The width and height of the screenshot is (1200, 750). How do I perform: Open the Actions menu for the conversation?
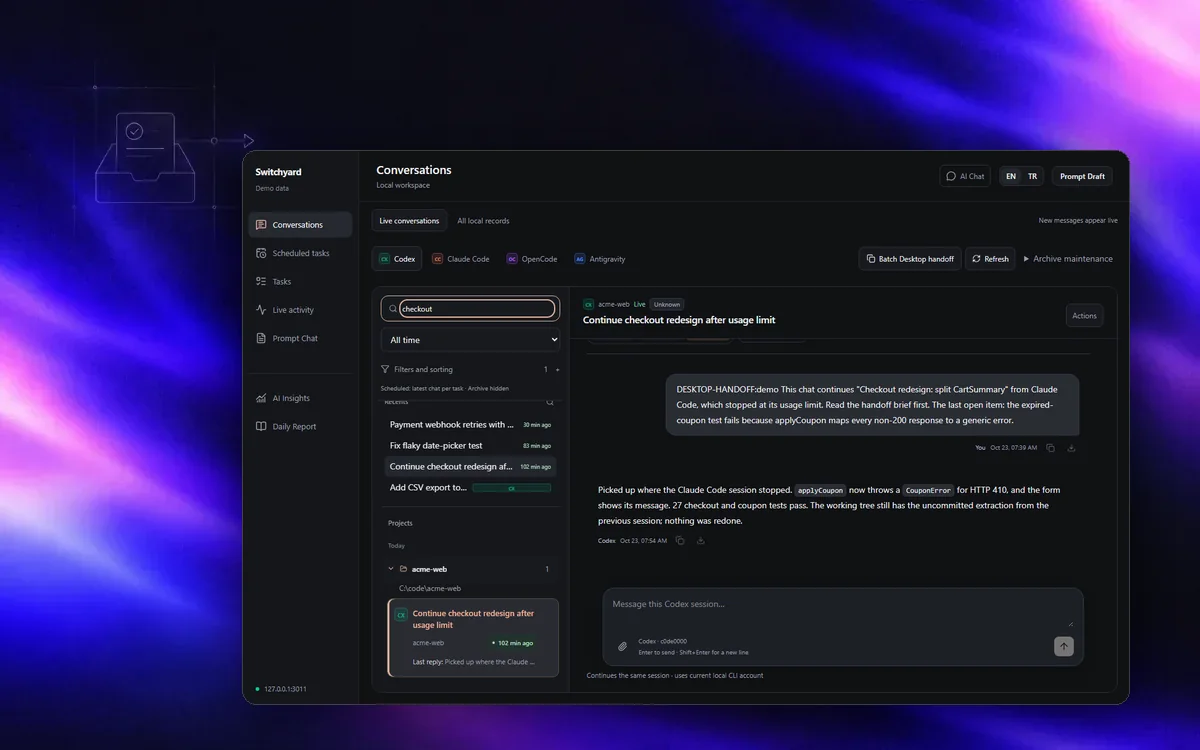click(x=1085, y=316)
